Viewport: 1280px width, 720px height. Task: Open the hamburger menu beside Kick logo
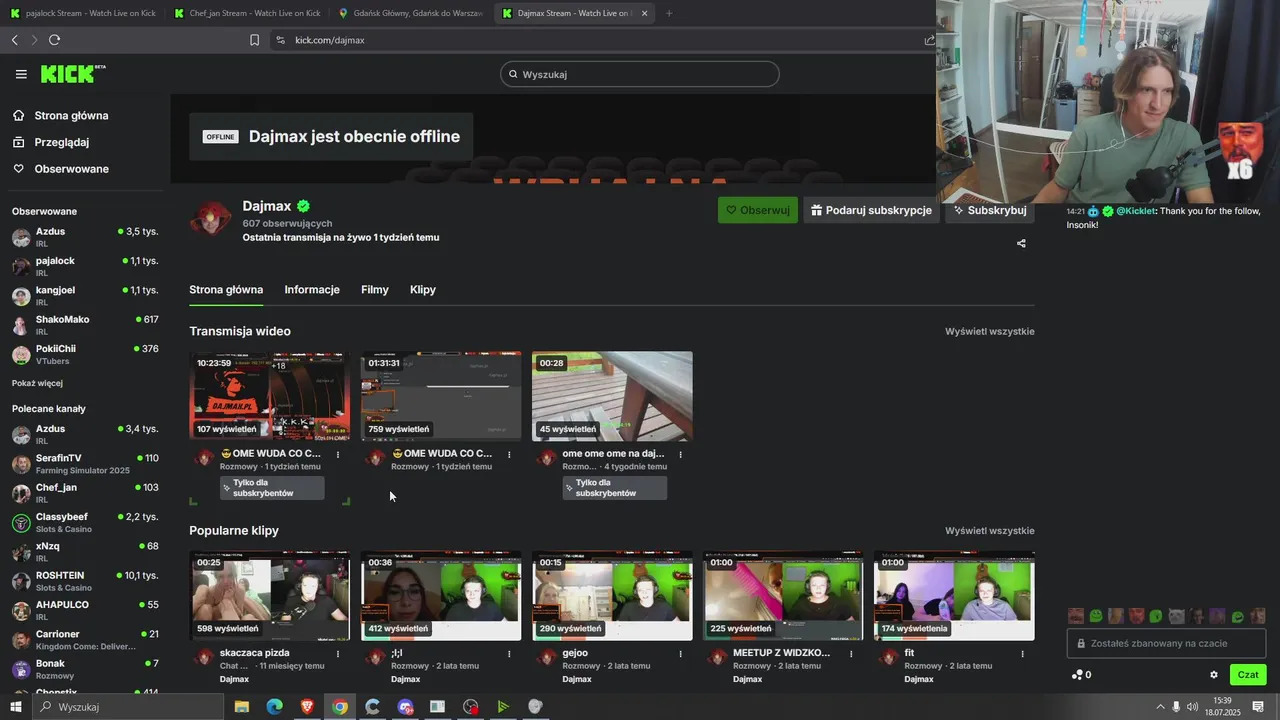(x=21, y=74)
